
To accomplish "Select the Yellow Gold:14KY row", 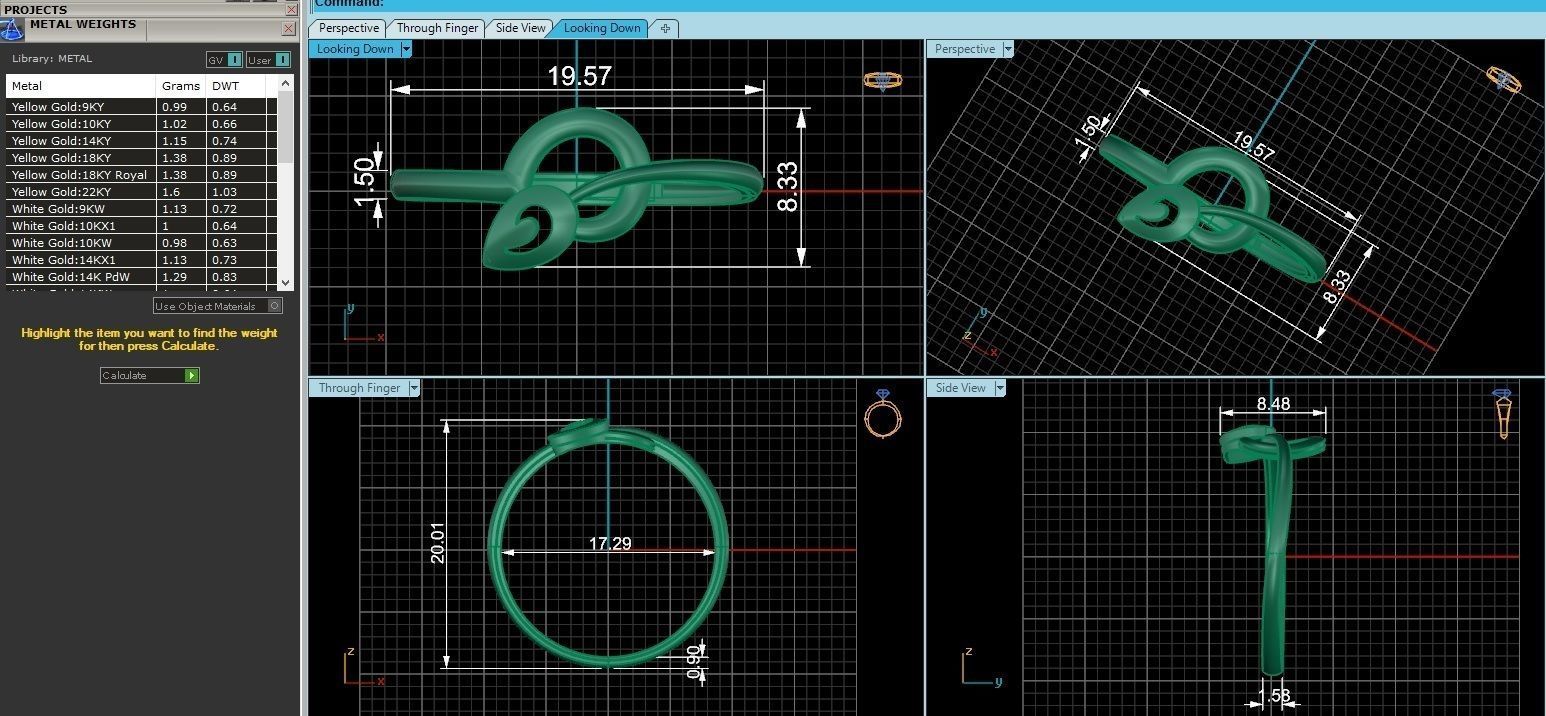I will pos(142,141).
